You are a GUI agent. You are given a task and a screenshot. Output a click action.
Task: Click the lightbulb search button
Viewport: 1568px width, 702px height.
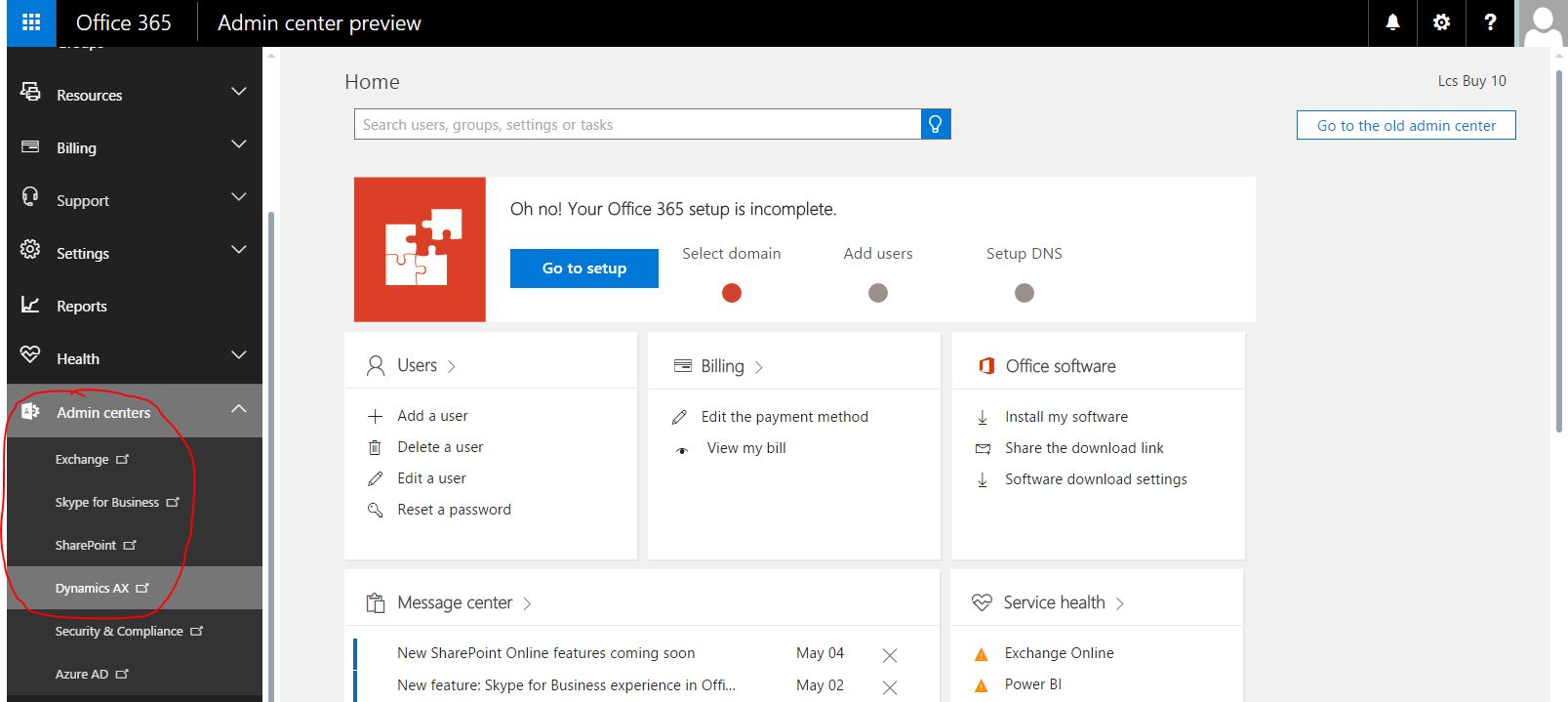(x=935, y=124)
